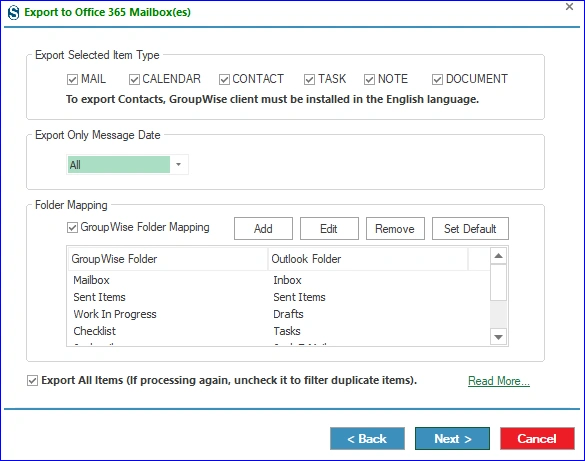Click the 'Tasks' Outlook folder cell

(287, 331)
